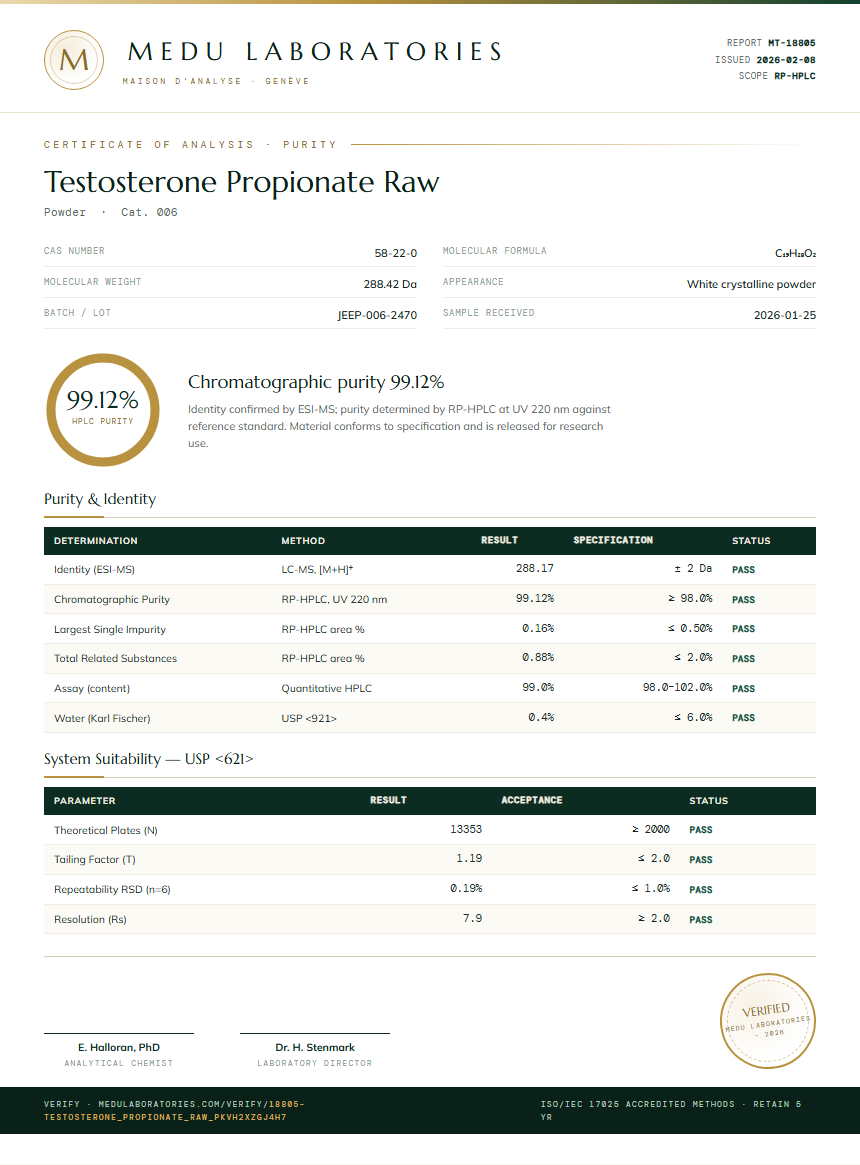Select the Quantitative HPLC method cell
Image resolution: width=860 pixels, height=1165 pixels.
pyautogui.click(x=326, y=689)
